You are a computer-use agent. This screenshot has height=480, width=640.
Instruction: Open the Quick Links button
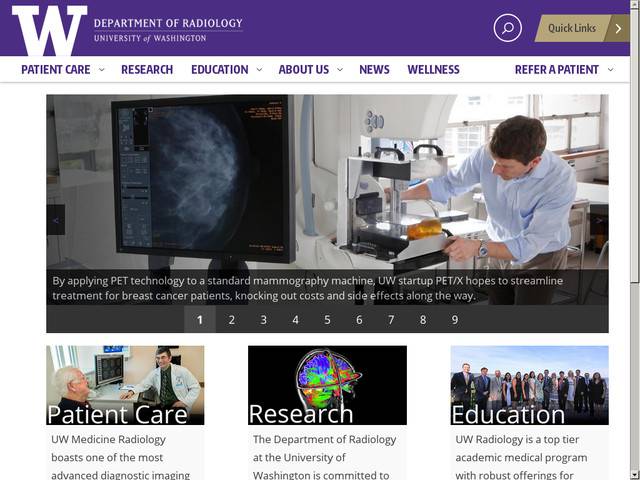[x=582, y=28]
